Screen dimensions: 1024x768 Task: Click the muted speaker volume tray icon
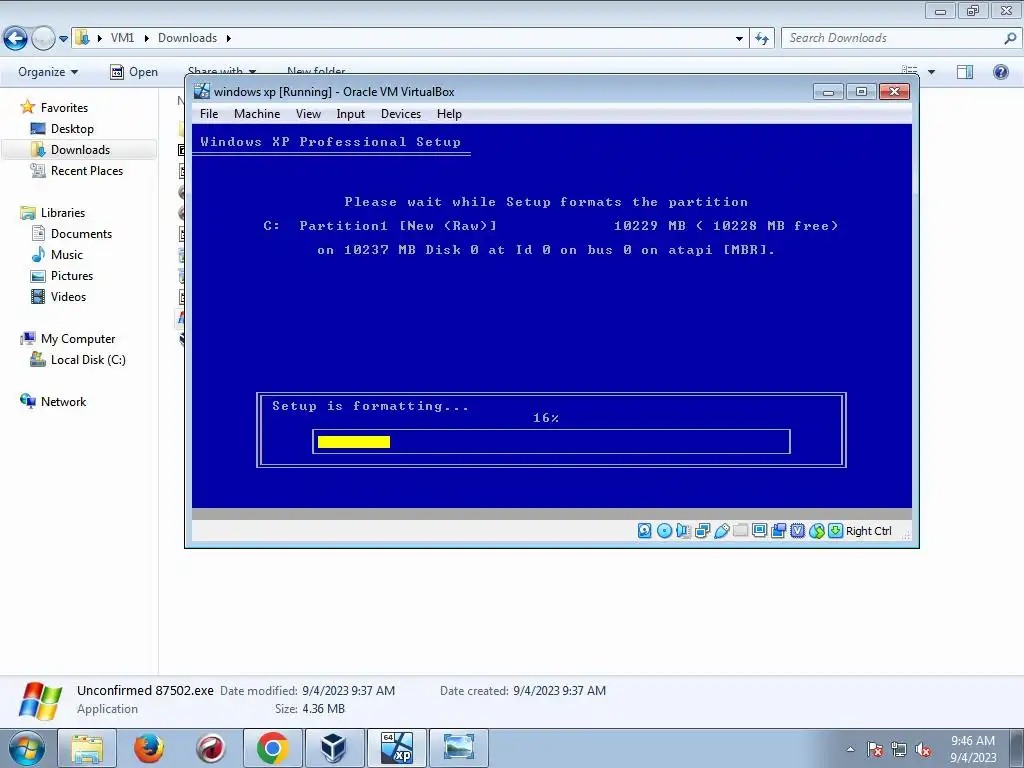(923, 750)
